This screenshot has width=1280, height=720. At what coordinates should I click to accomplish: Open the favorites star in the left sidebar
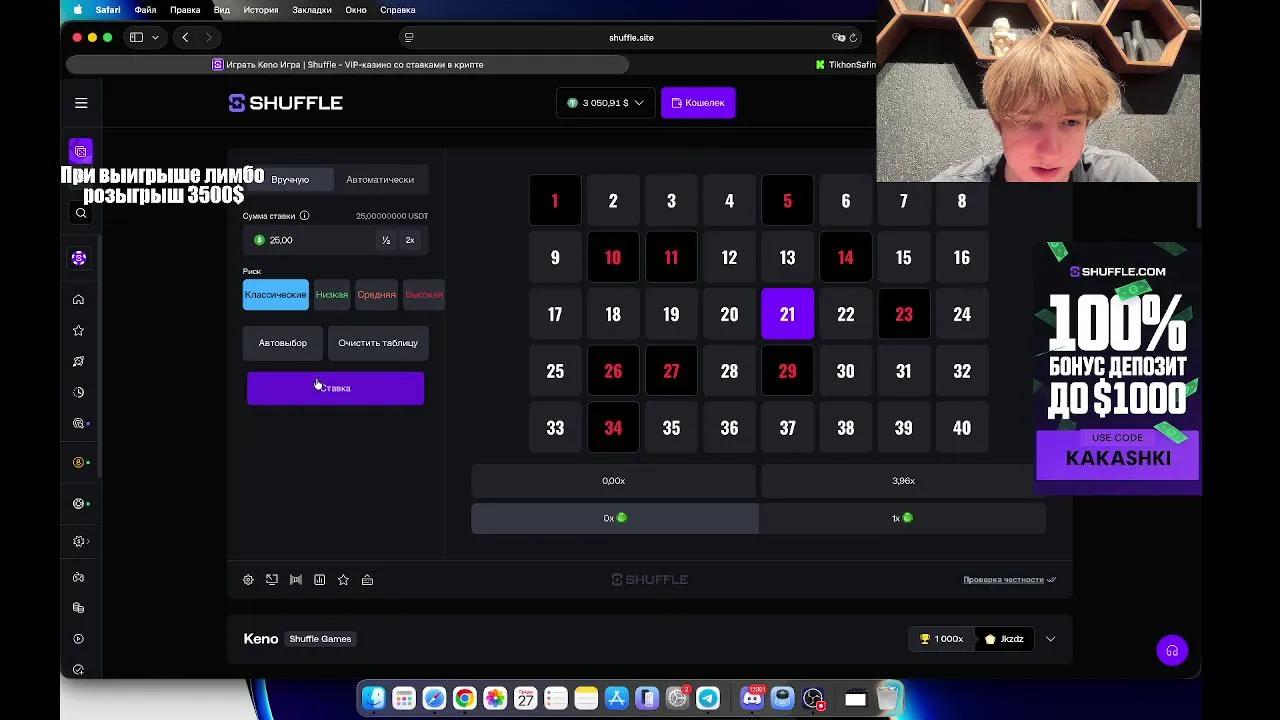[x=78, y=331]
